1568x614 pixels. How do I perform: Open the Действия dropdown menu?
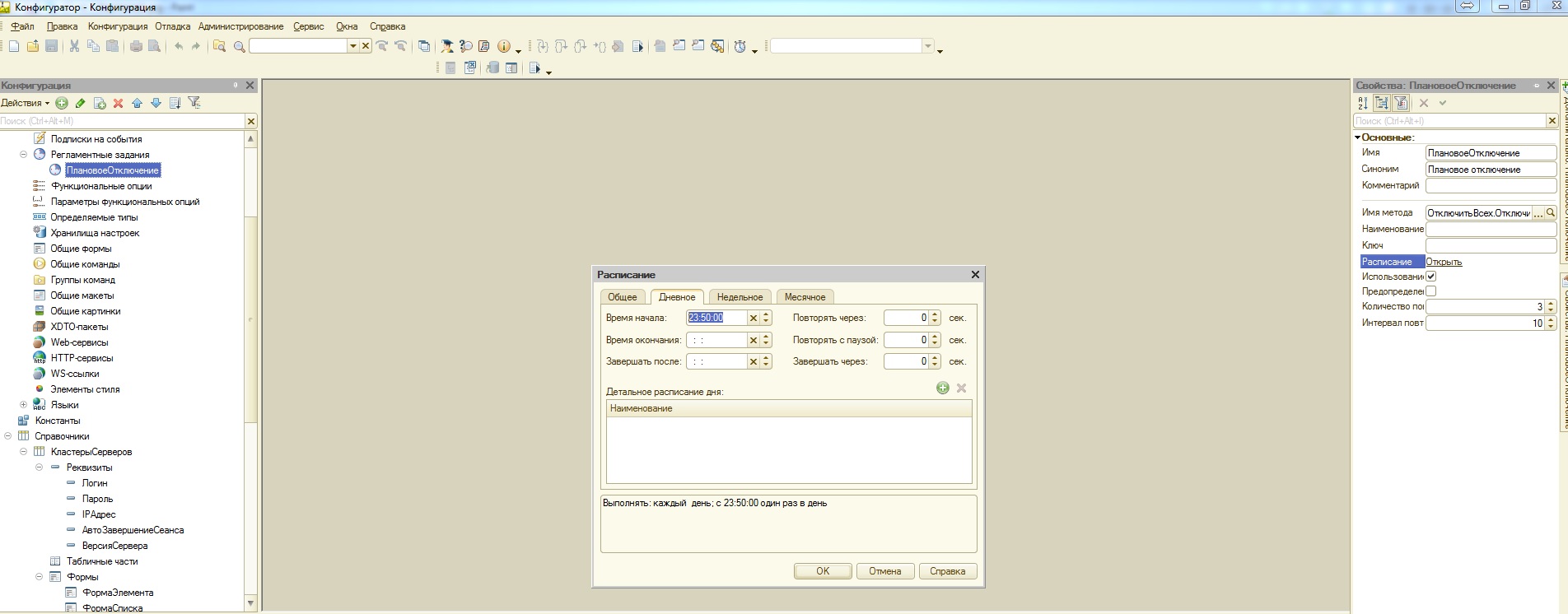click(x=25, y=103)
